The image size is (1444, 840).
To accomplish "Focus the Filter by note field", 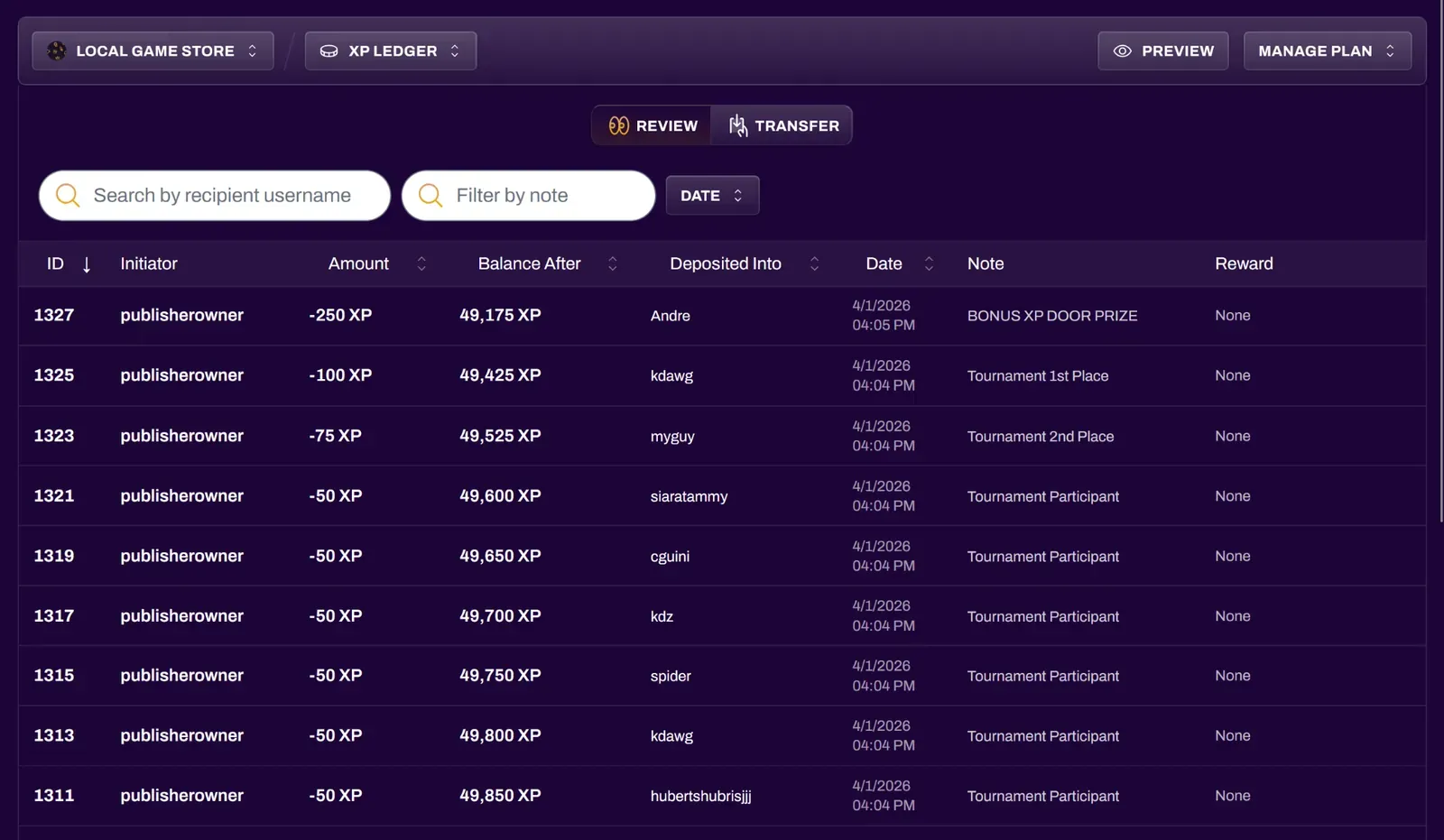I will click(529, 195).
